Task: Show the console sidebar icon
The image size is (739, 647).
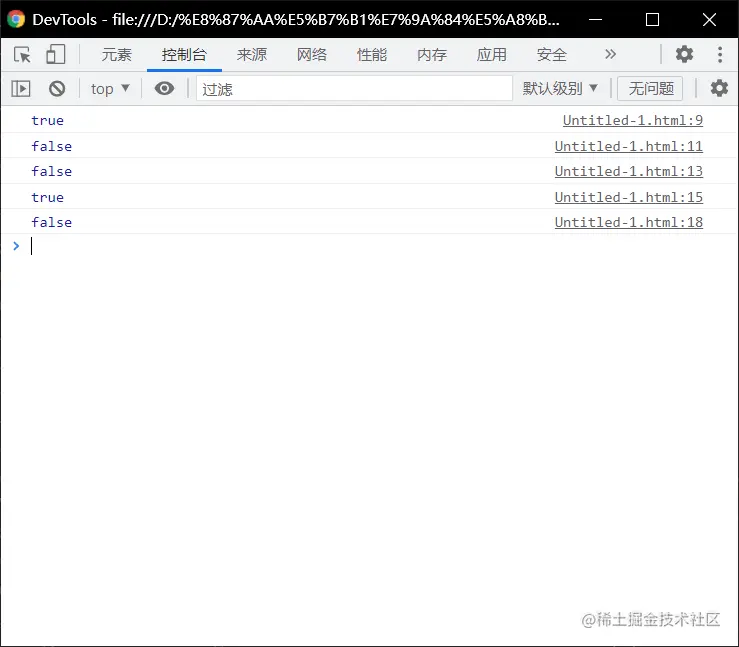Action: tap(21, 89)
